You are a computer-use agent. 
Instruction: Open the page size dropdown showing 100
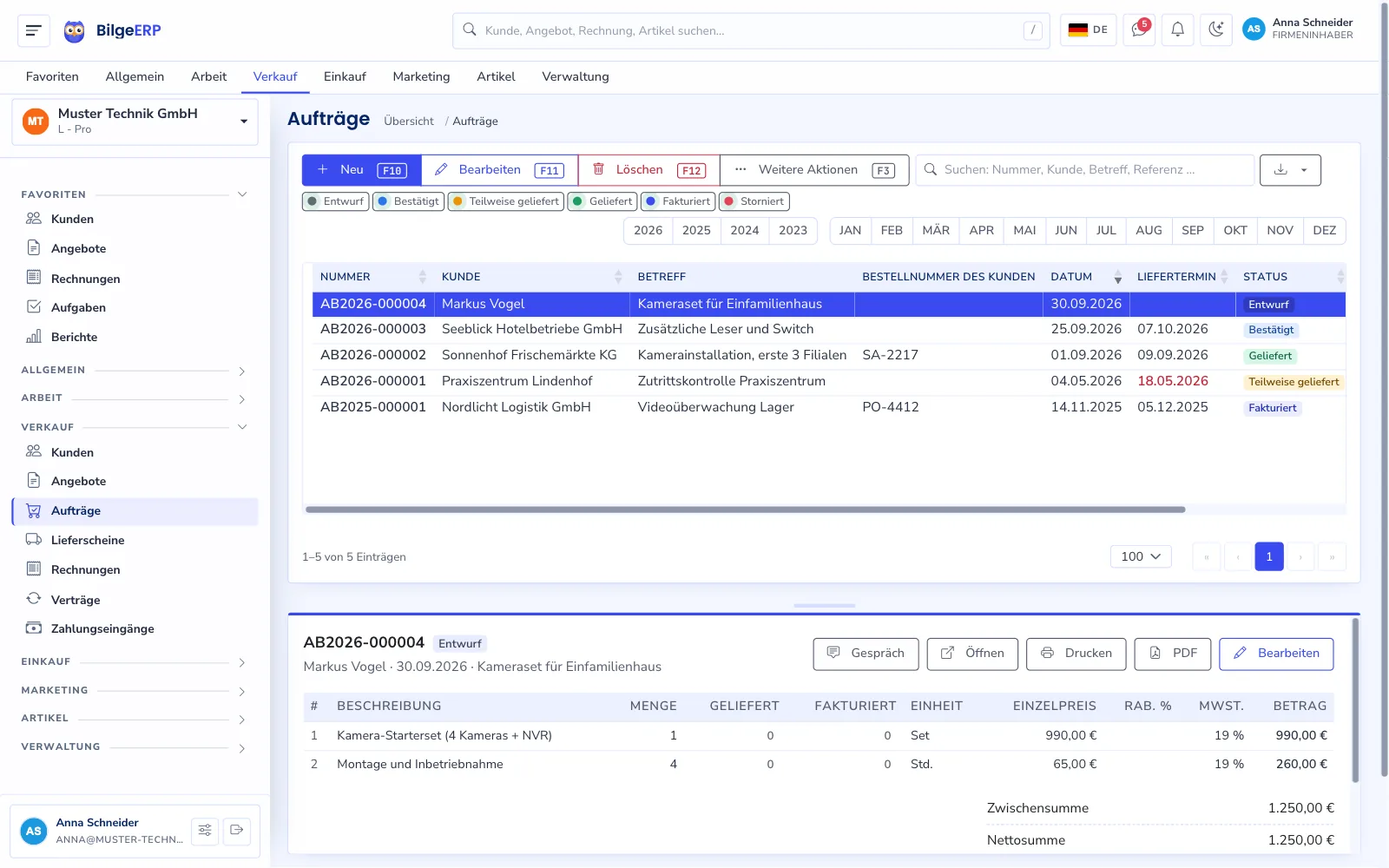(1141, 556)
